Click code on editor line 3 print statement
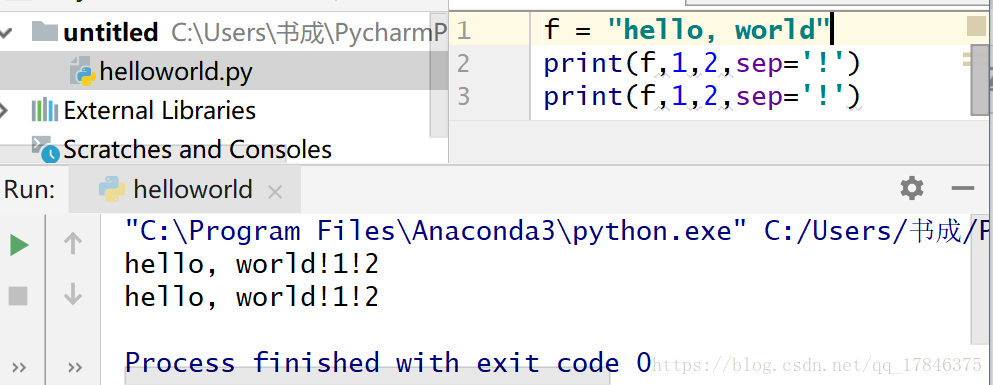 [702, 97]
